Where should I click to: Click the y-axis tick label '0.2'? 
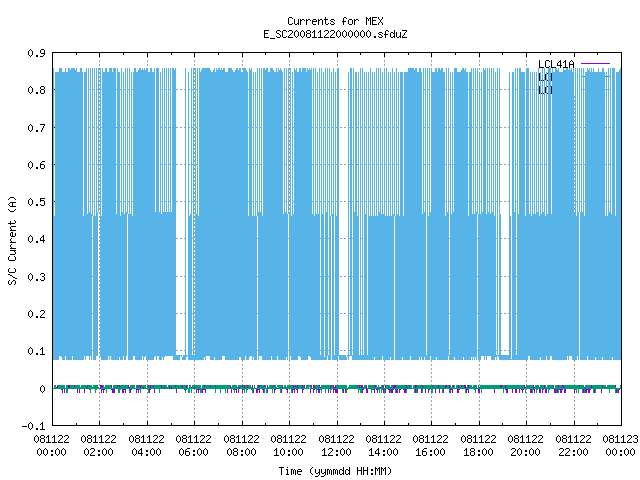36,314
